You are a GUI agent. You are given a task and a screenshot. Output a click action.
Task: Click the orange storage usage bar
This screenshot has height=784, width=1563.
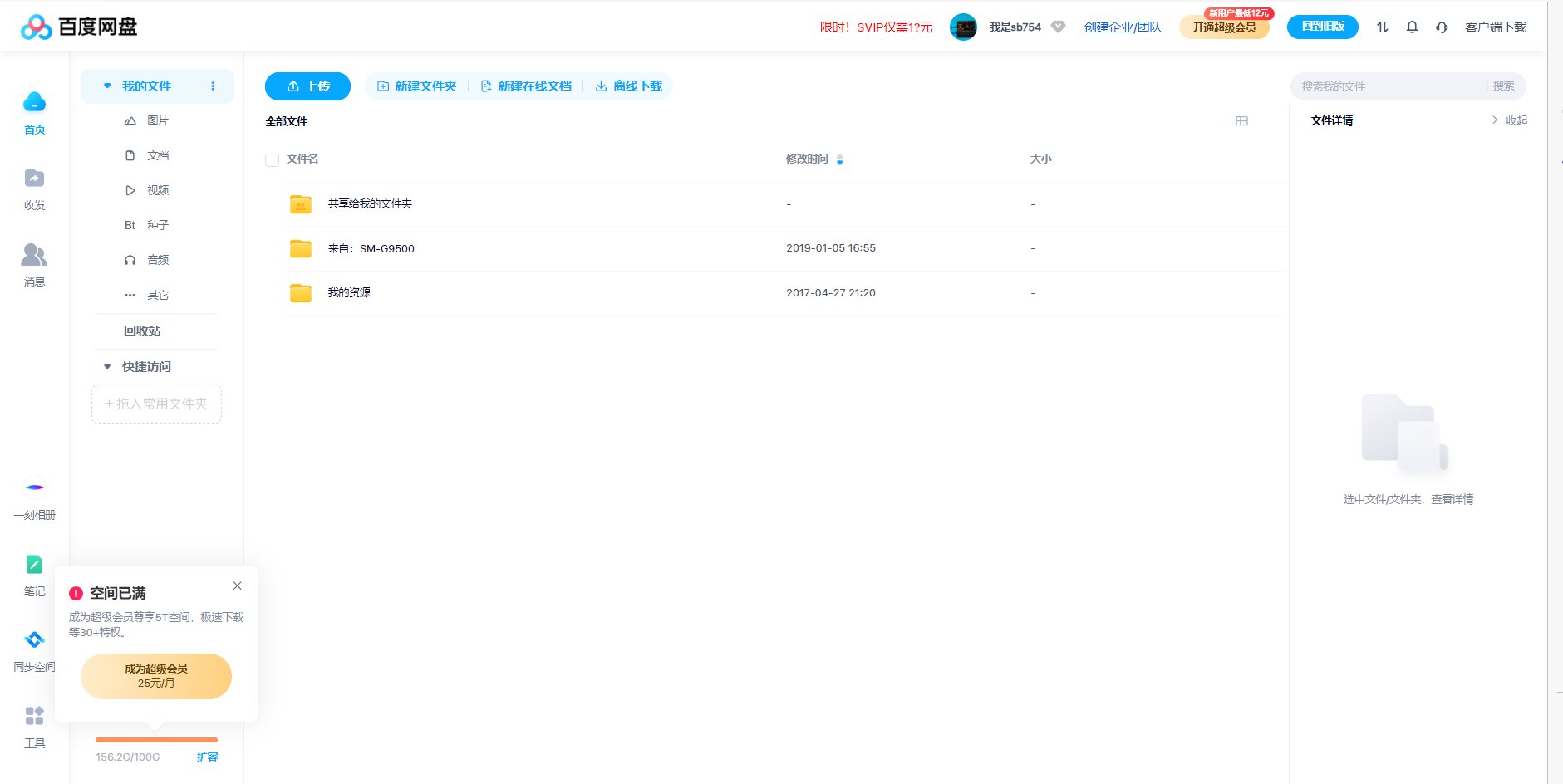156,739
